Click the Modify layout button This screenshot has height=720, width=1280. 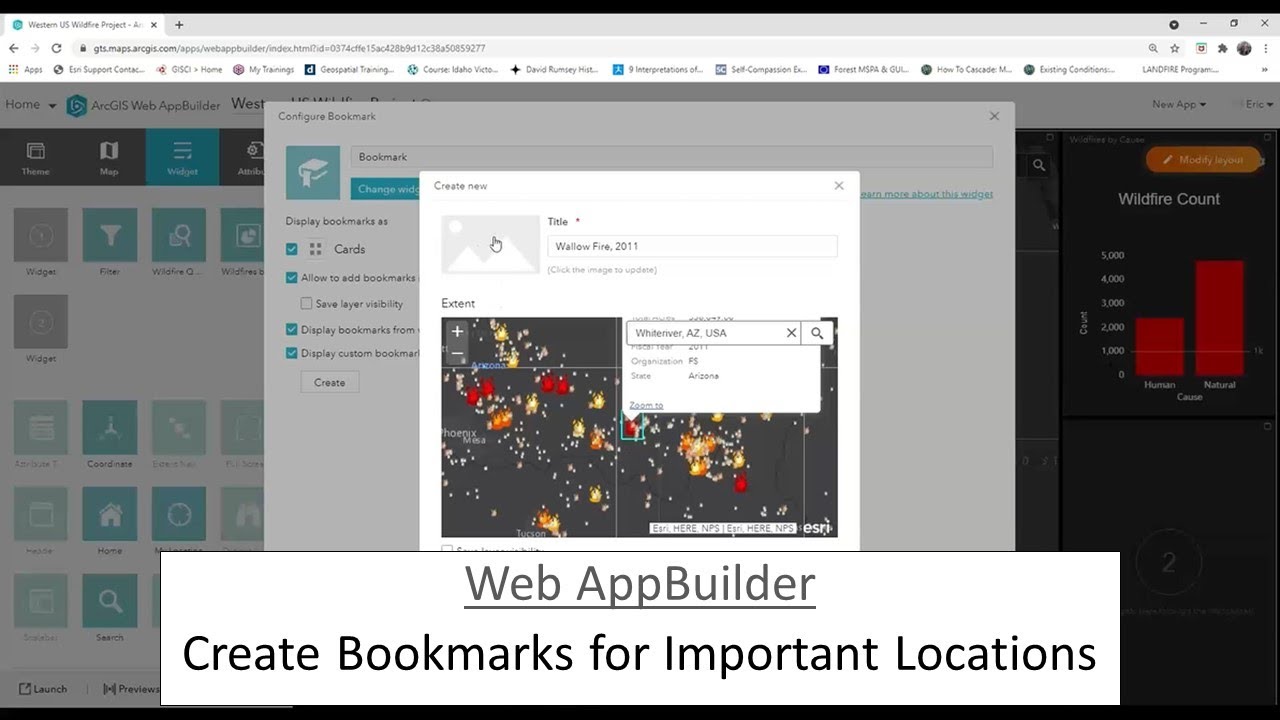coord(1203,160)
